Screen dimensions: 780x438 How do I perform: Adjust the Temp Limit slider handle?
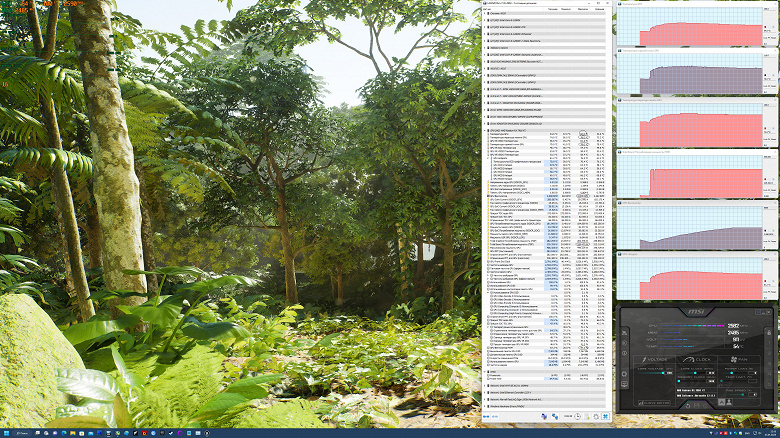[721, 381]
